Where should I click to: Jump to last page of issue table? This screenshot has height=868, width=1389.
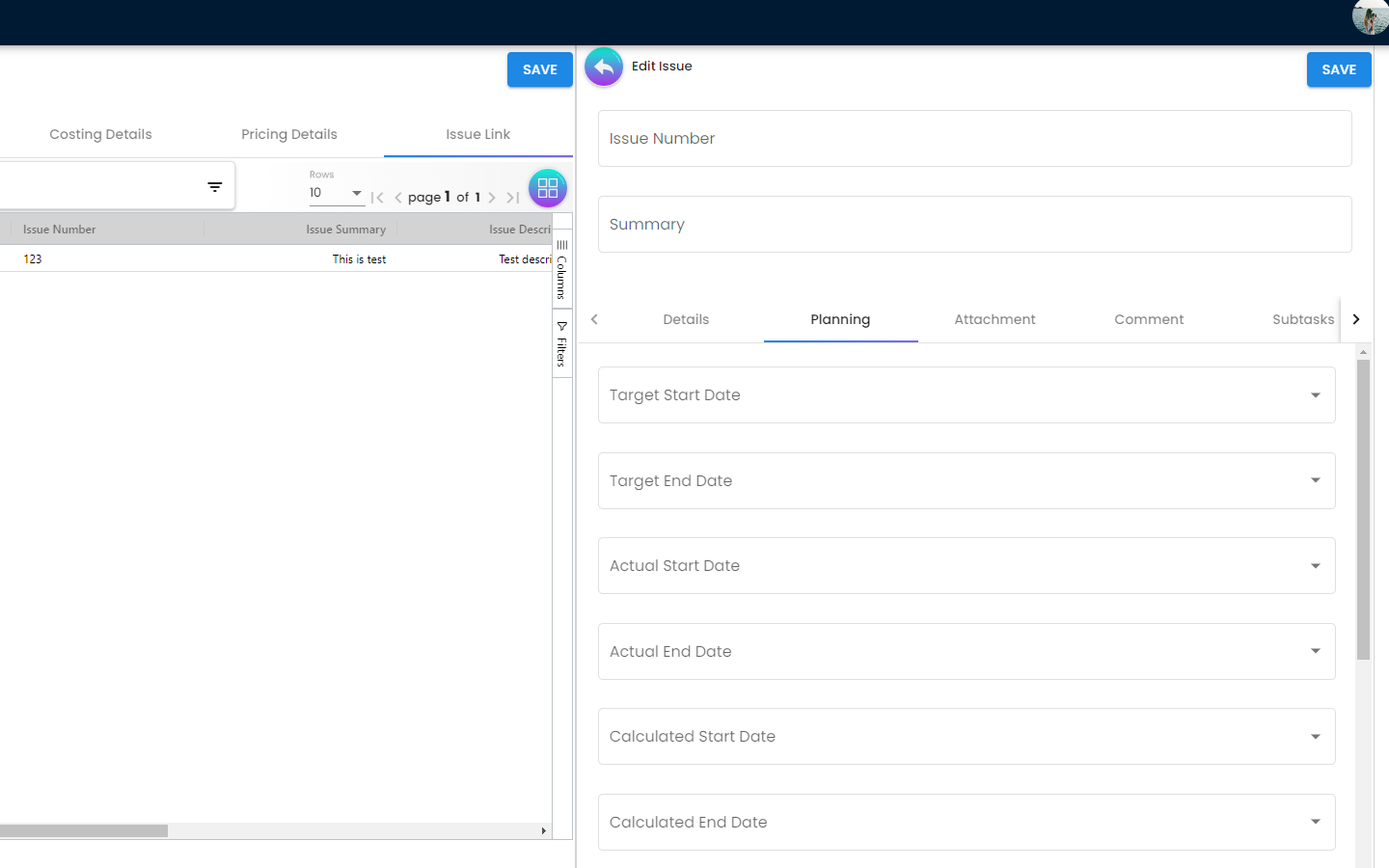click(x=513, y=198)
